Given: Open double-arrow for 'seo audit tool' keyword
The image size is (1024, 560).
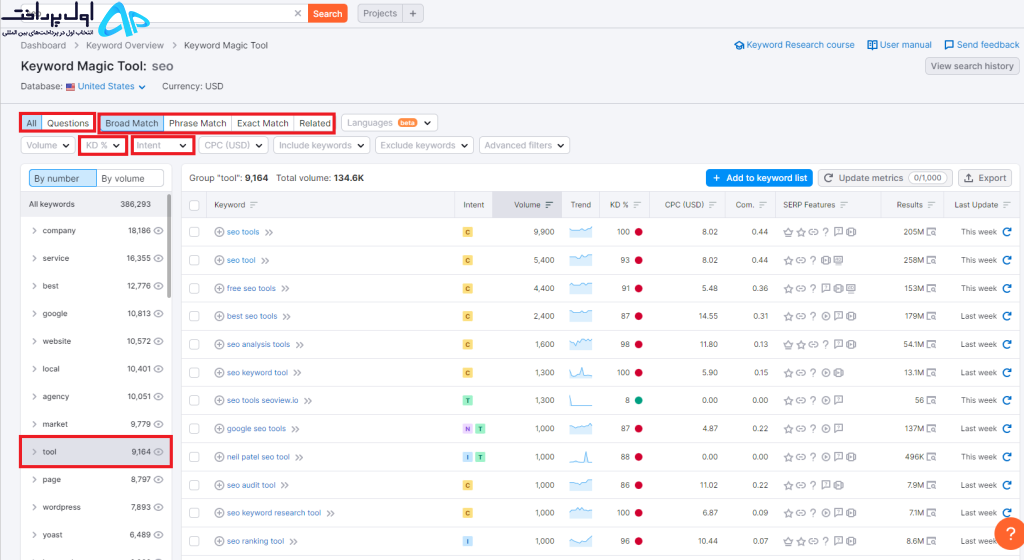Looking at the screenshot, I should [x=285, y=486].
